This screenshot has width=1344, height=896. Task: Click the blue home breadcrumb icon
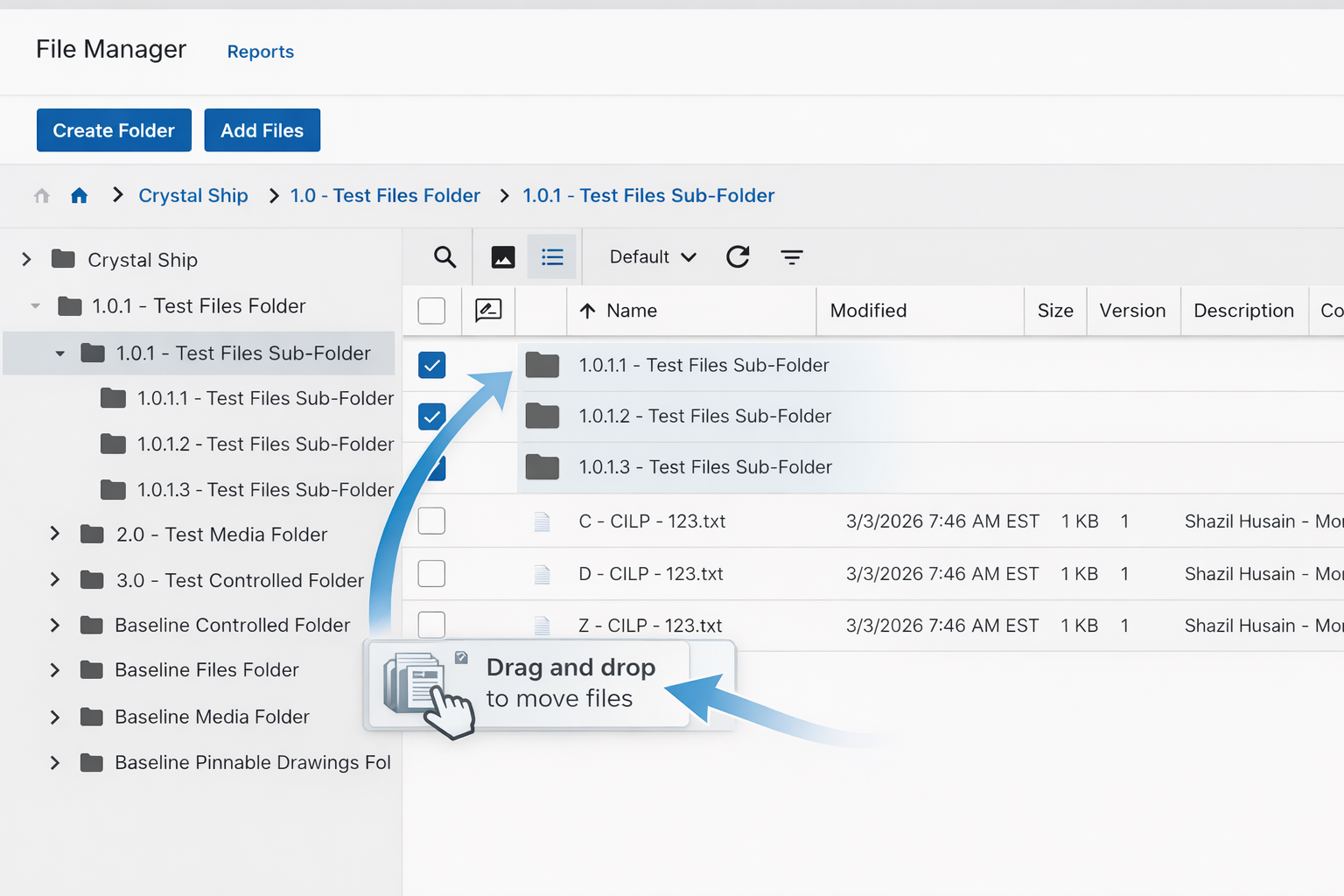click(80, 196)
